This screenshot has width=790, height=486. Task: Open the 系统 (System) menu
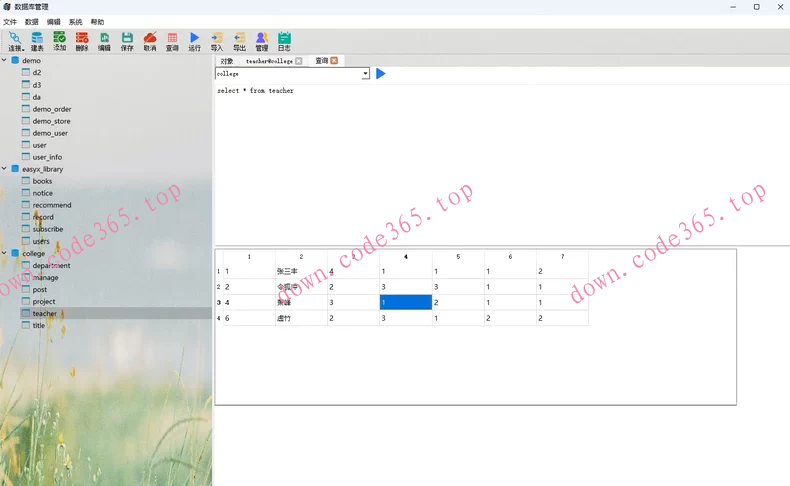pos(76,22)
